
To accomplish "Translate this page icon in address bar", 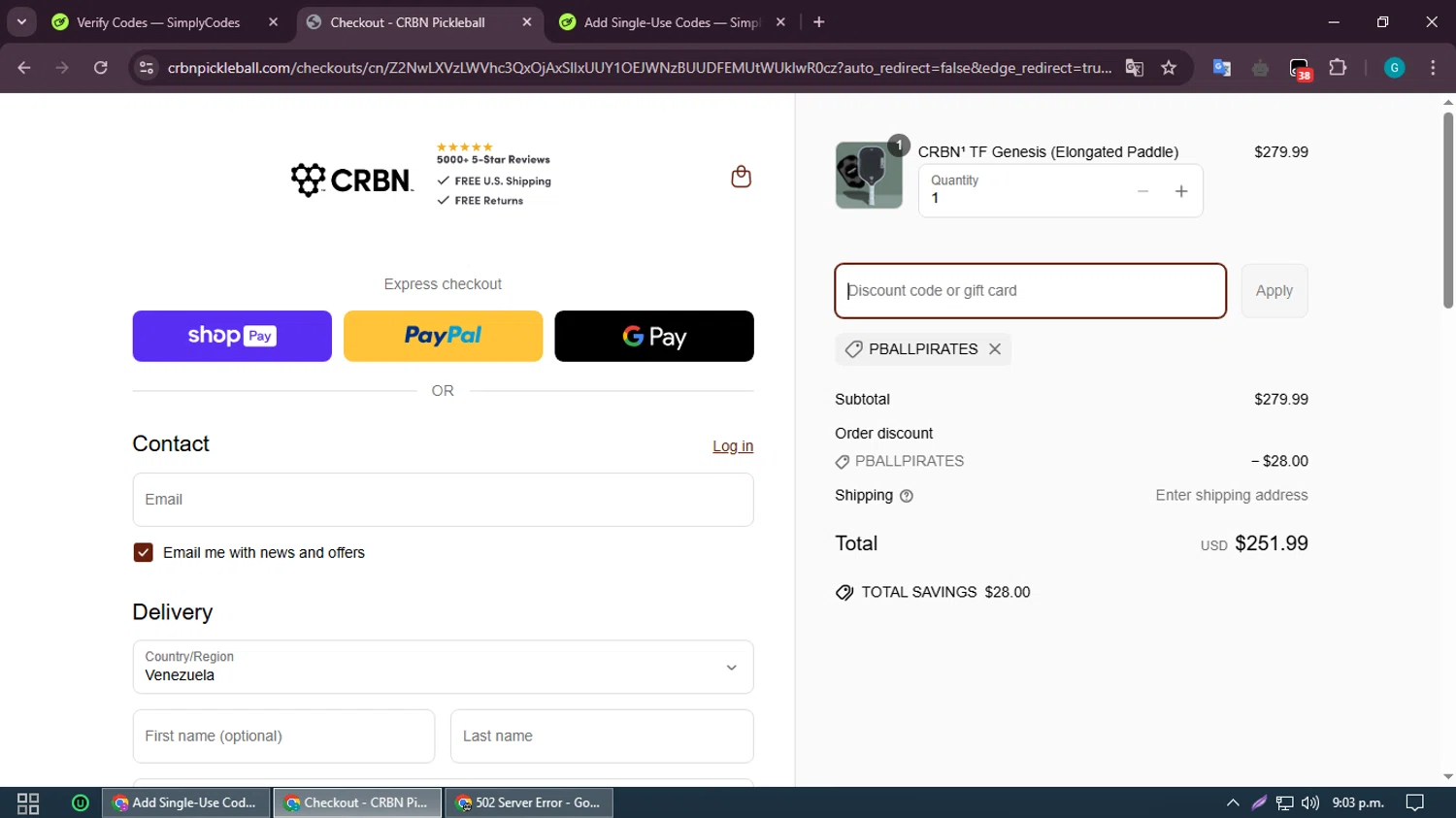I will pos(1134,68).
